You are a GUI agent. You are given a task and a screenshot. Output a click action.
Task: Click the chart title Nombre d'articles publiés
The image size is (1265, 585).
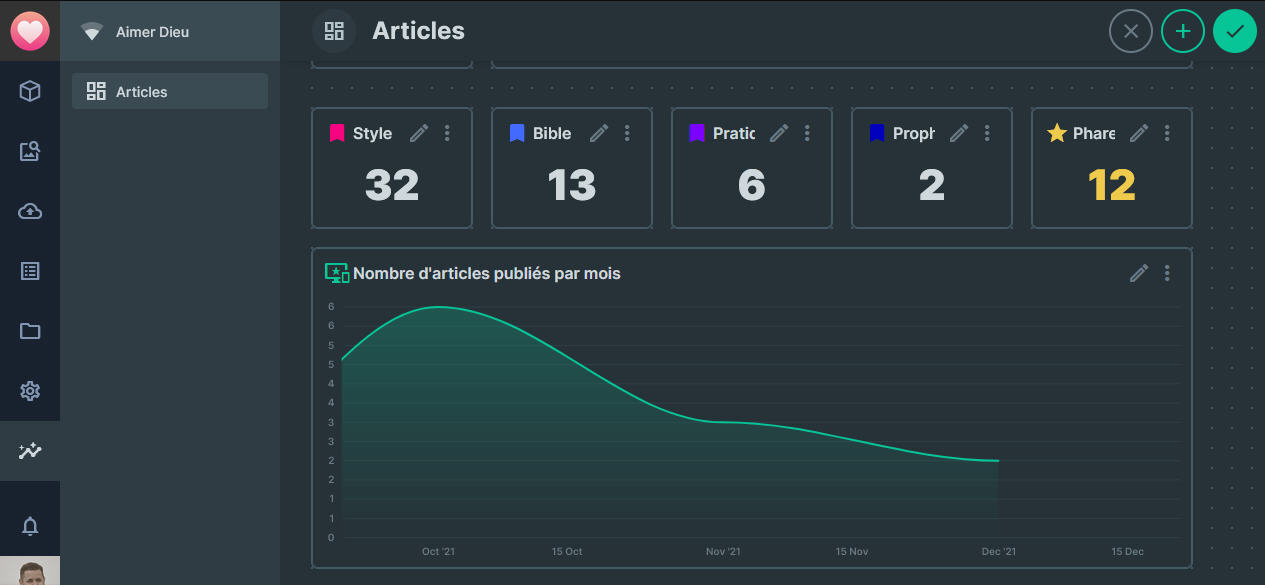click(x=487, y=273)
